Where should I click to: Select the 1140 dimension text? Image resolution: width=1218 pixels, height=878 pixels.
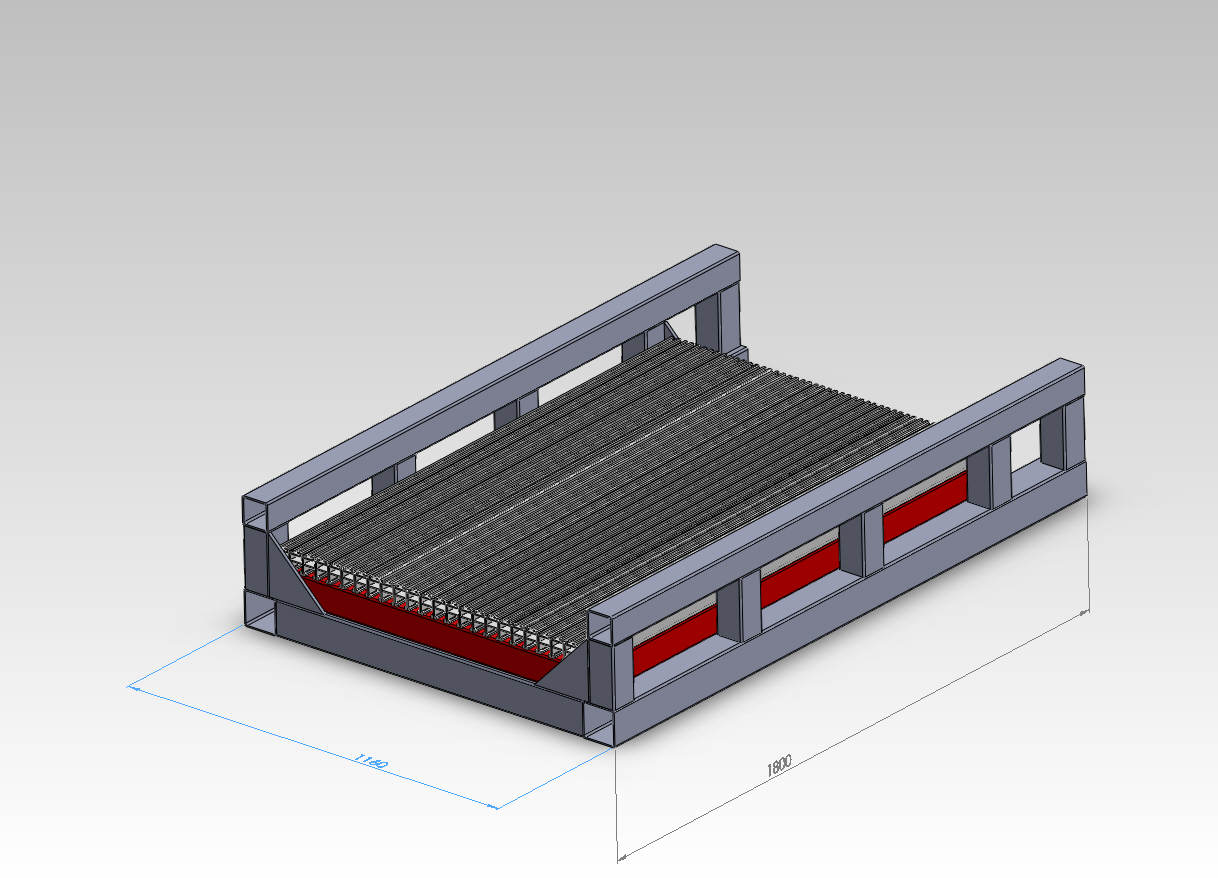[x=371, y=763]
